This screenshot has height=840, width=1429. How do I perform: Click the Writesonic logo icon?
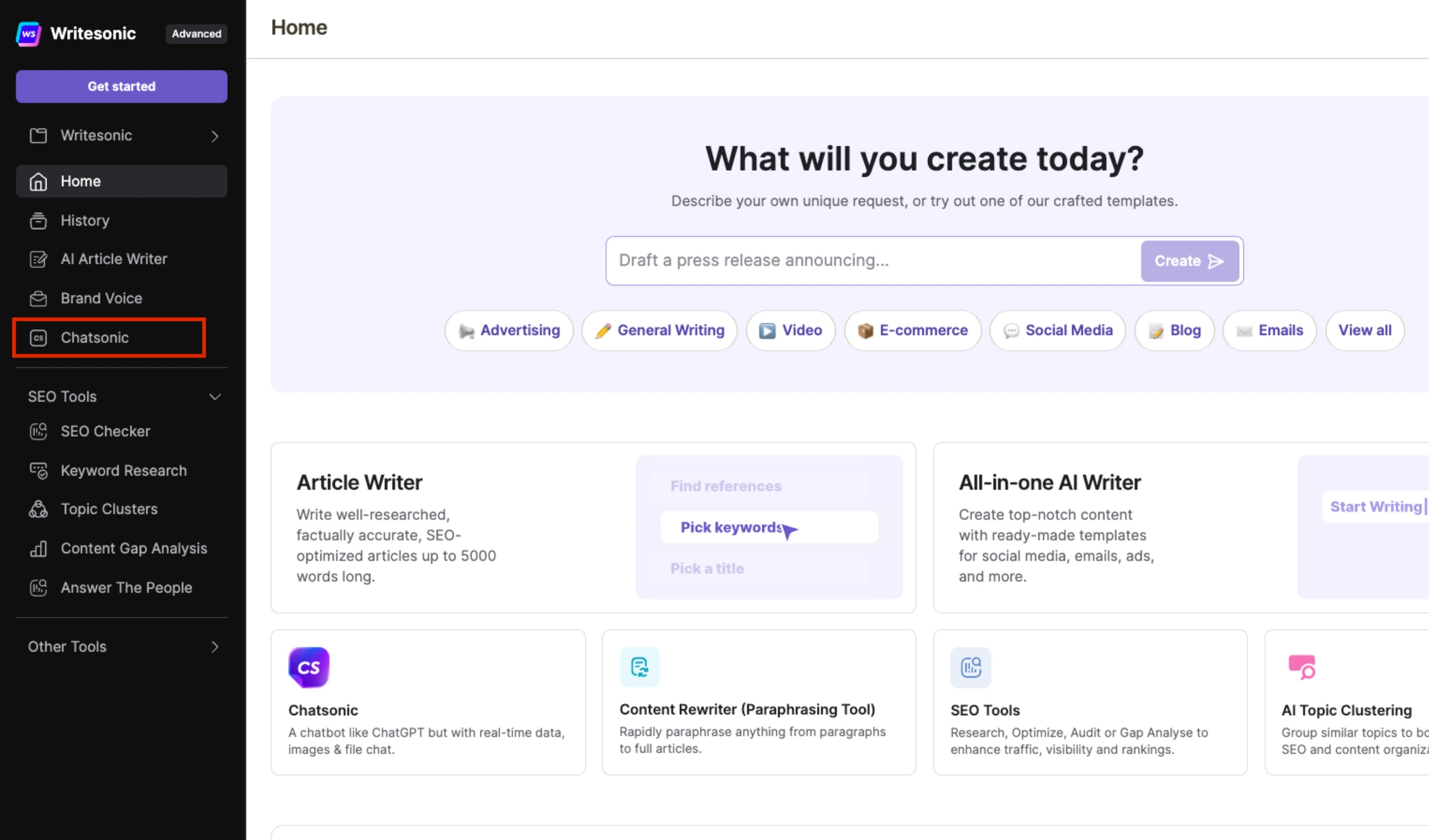(x=29, y=34)
